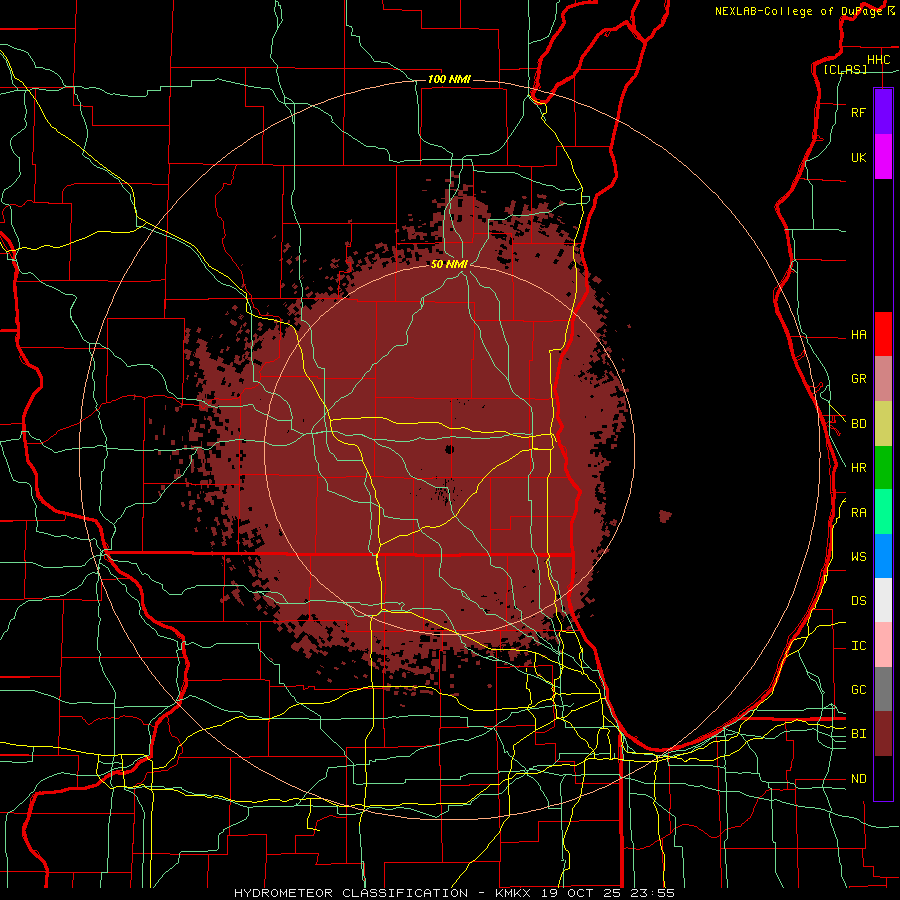Click the HA legend label
The width and height of the screenshot is (900, 900).
(x=858, y=334)
